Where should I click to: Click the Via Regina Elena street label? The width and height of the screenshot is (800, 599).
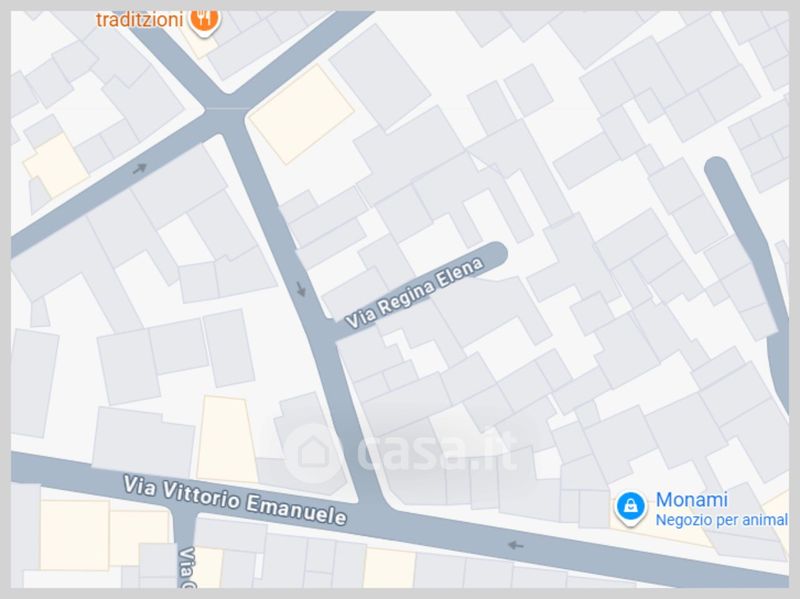(414, 292)
